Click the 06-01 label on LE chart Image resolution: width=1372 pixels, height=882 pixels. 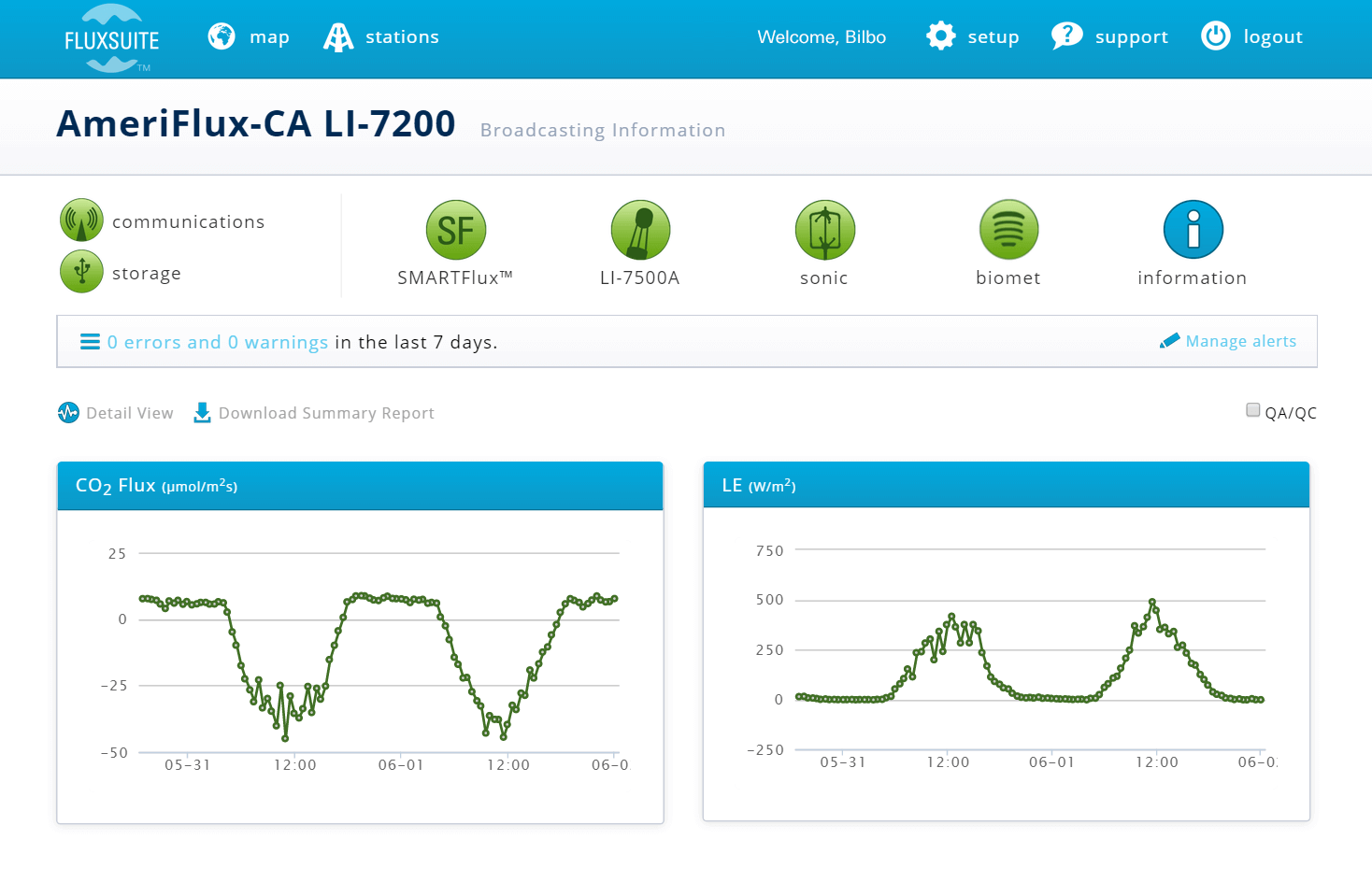click(x=1052, y=762)
